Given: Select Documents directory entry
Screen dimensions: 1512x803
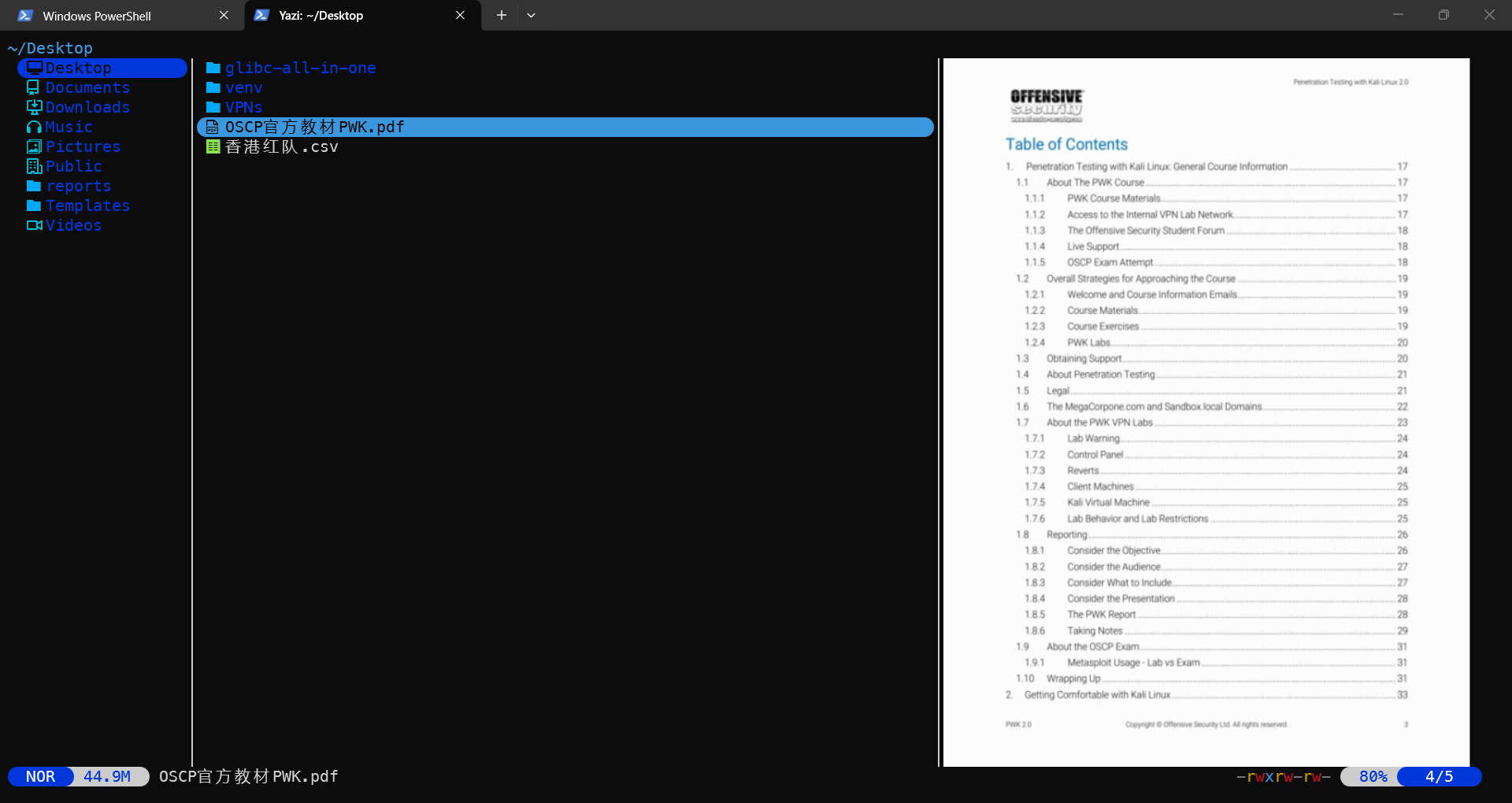Looking at the screenshot, I should [x=87, y=87].
